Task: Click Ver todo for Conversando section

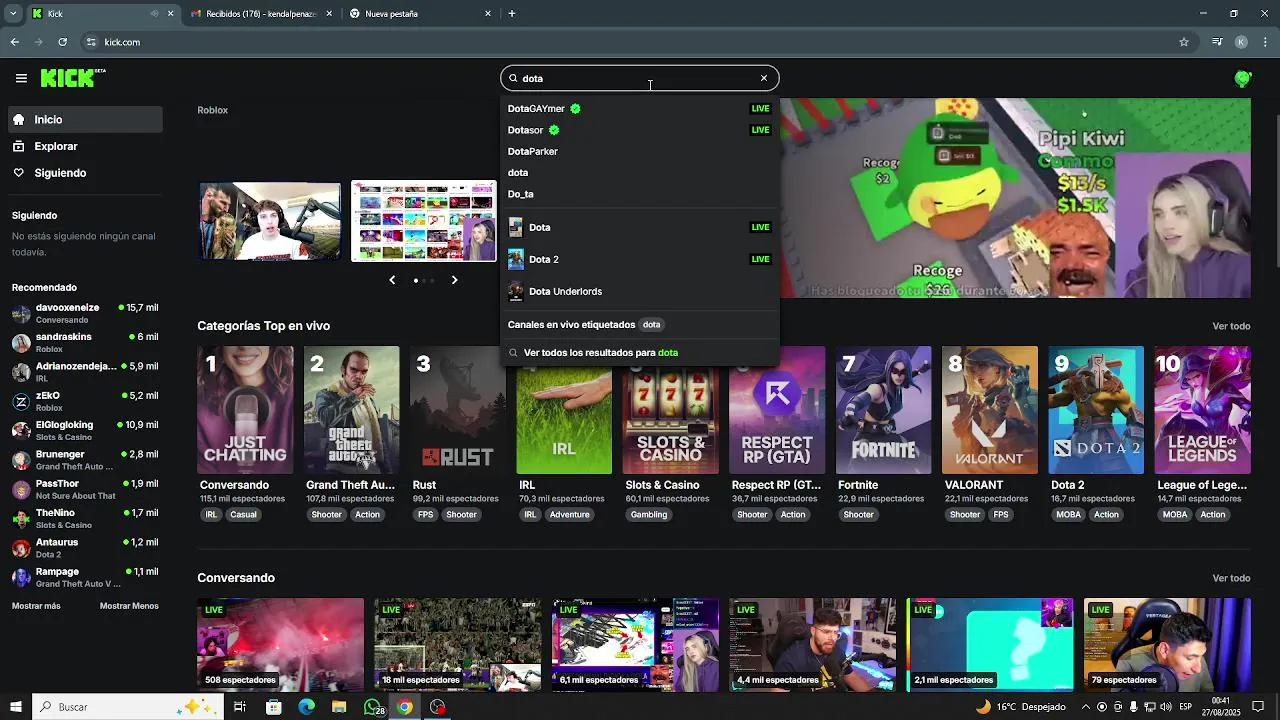Action: pyautogui.click(x=1231, y=578)
